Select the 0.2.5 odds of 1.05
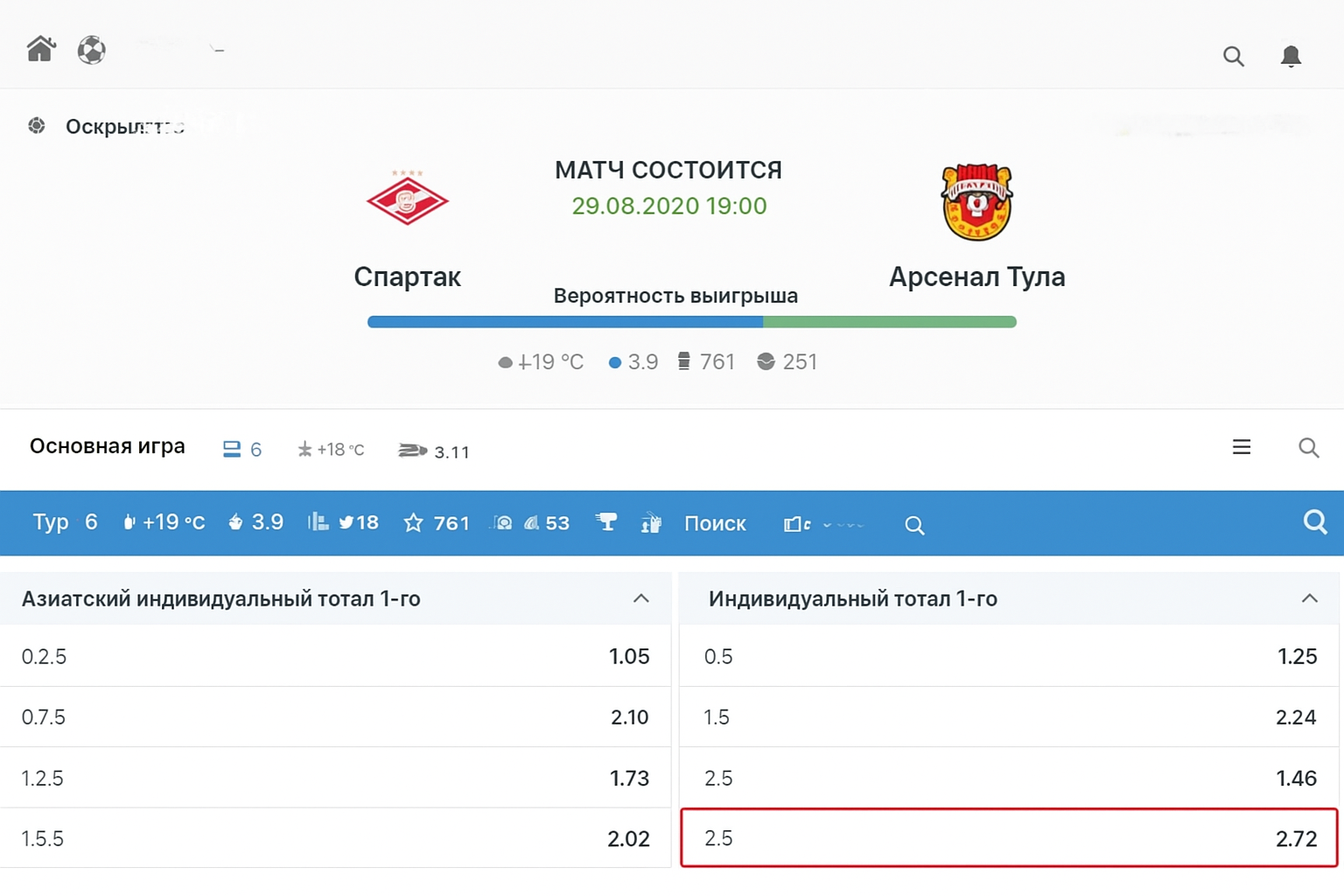This screenshot has height=896, width=1344. pyautogui.click(x=337, y=655)
